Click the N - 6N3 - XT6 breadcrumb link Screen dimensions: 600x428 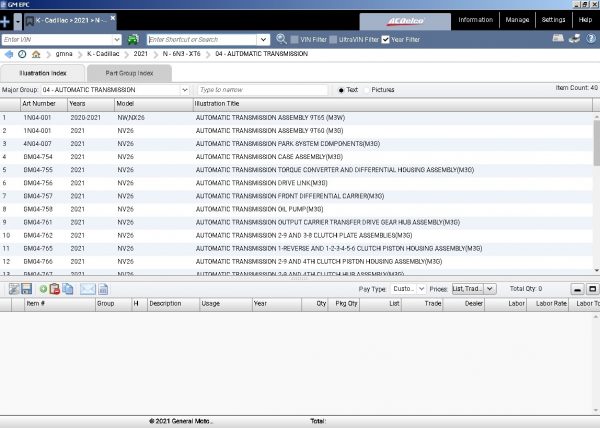[181, 54]
